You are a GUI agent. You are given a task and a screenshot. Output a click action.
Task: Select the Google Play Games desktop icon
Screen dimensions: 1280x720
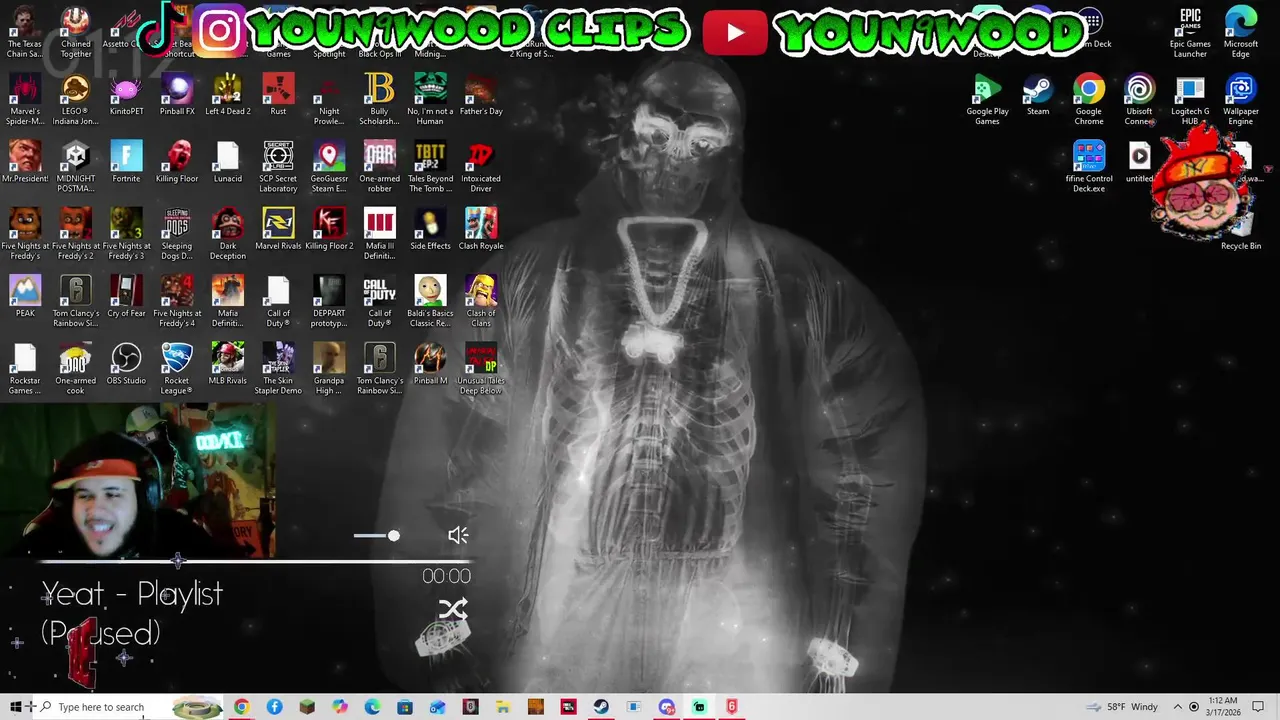[987, 99]
